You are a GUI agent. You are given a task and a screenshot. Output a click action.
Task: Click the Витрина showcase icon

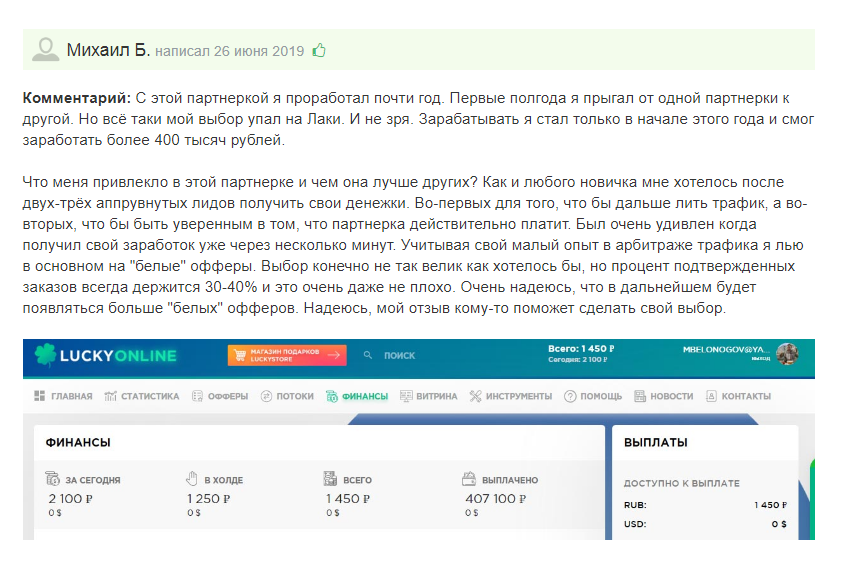[x=406, y=396]
